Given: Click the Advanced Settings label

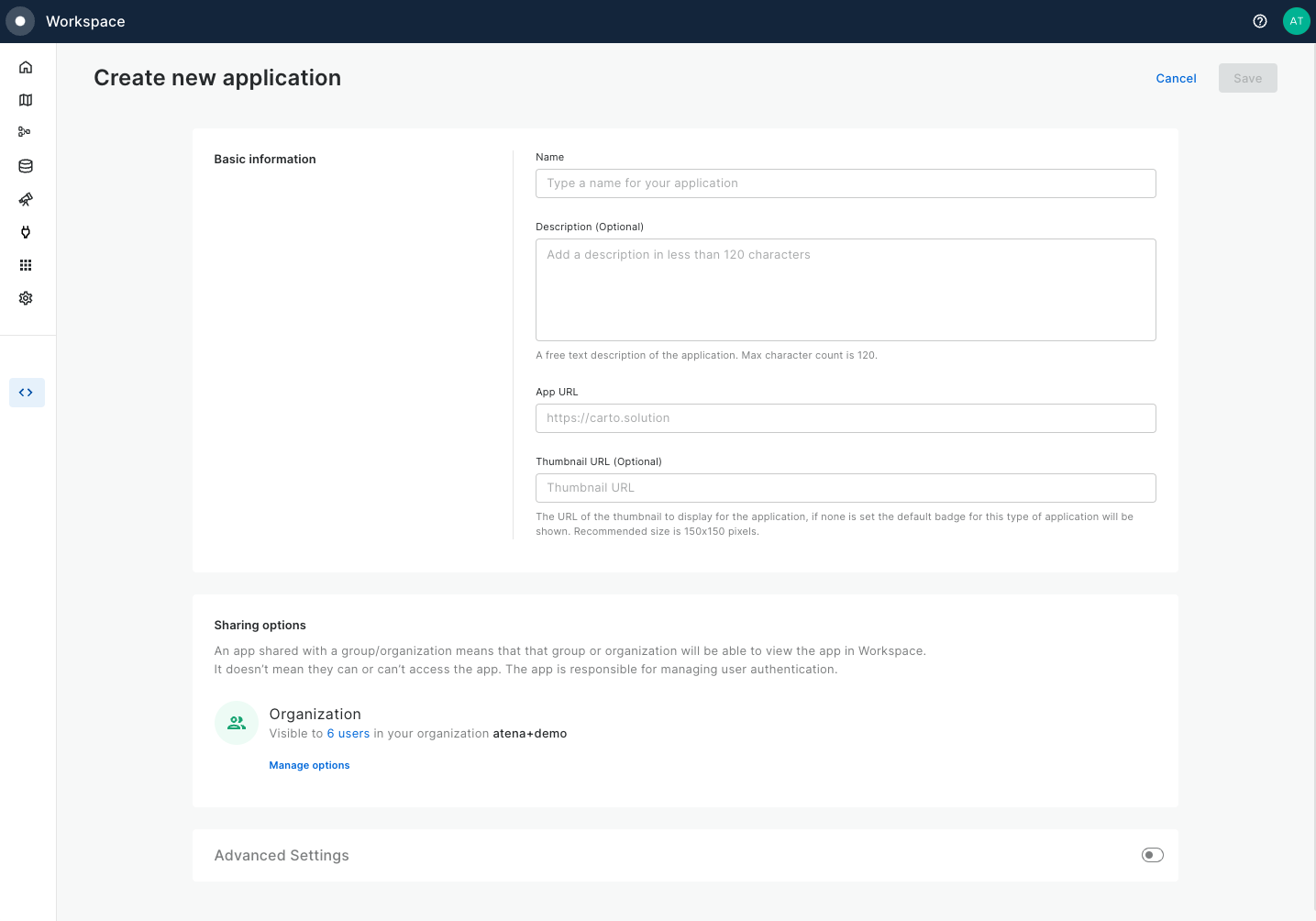Looking at the screenshot, I should coord(282,855).
